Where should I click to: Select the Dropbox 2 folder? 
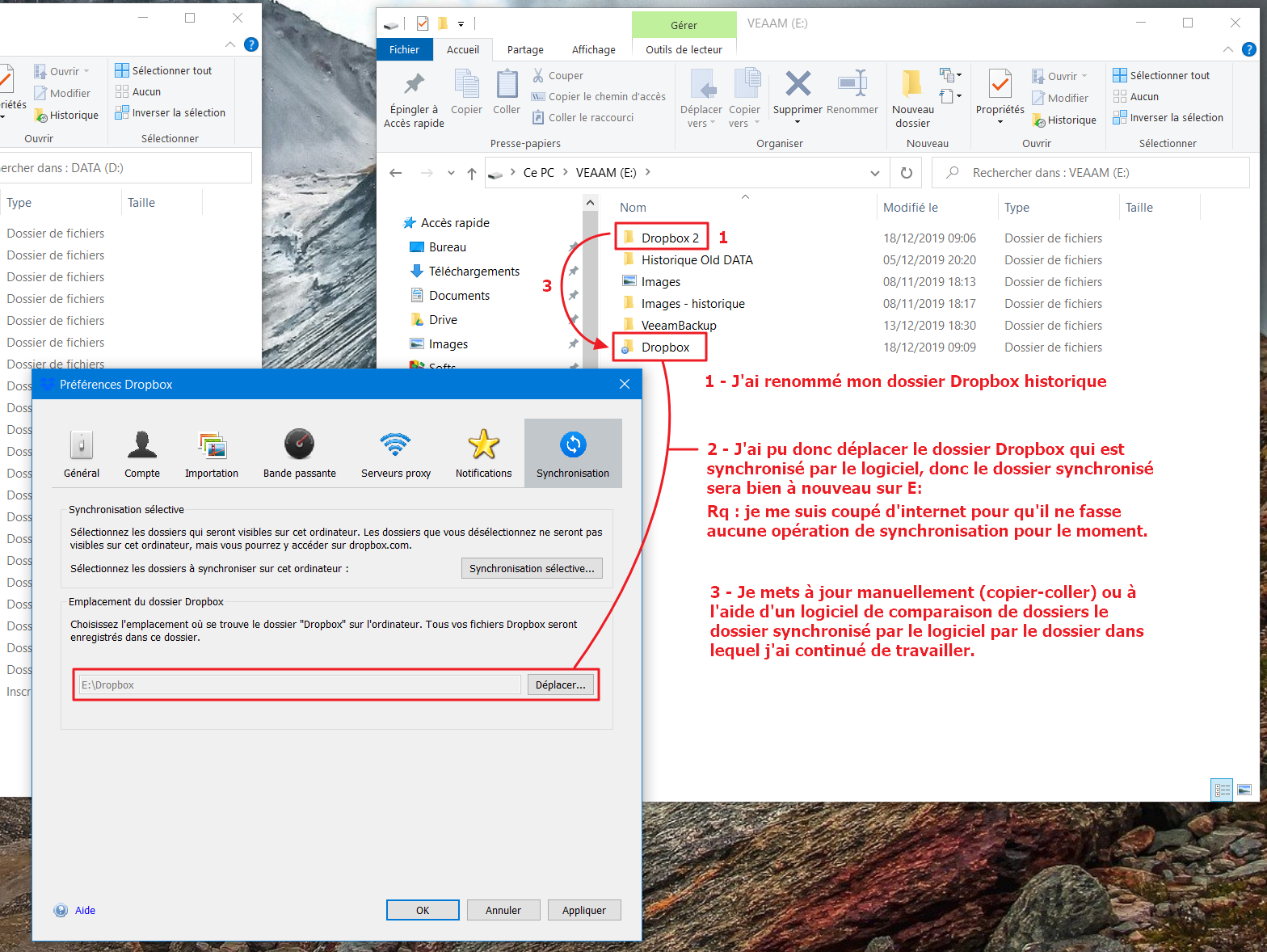pyautogui.click(x=670, y=238)
